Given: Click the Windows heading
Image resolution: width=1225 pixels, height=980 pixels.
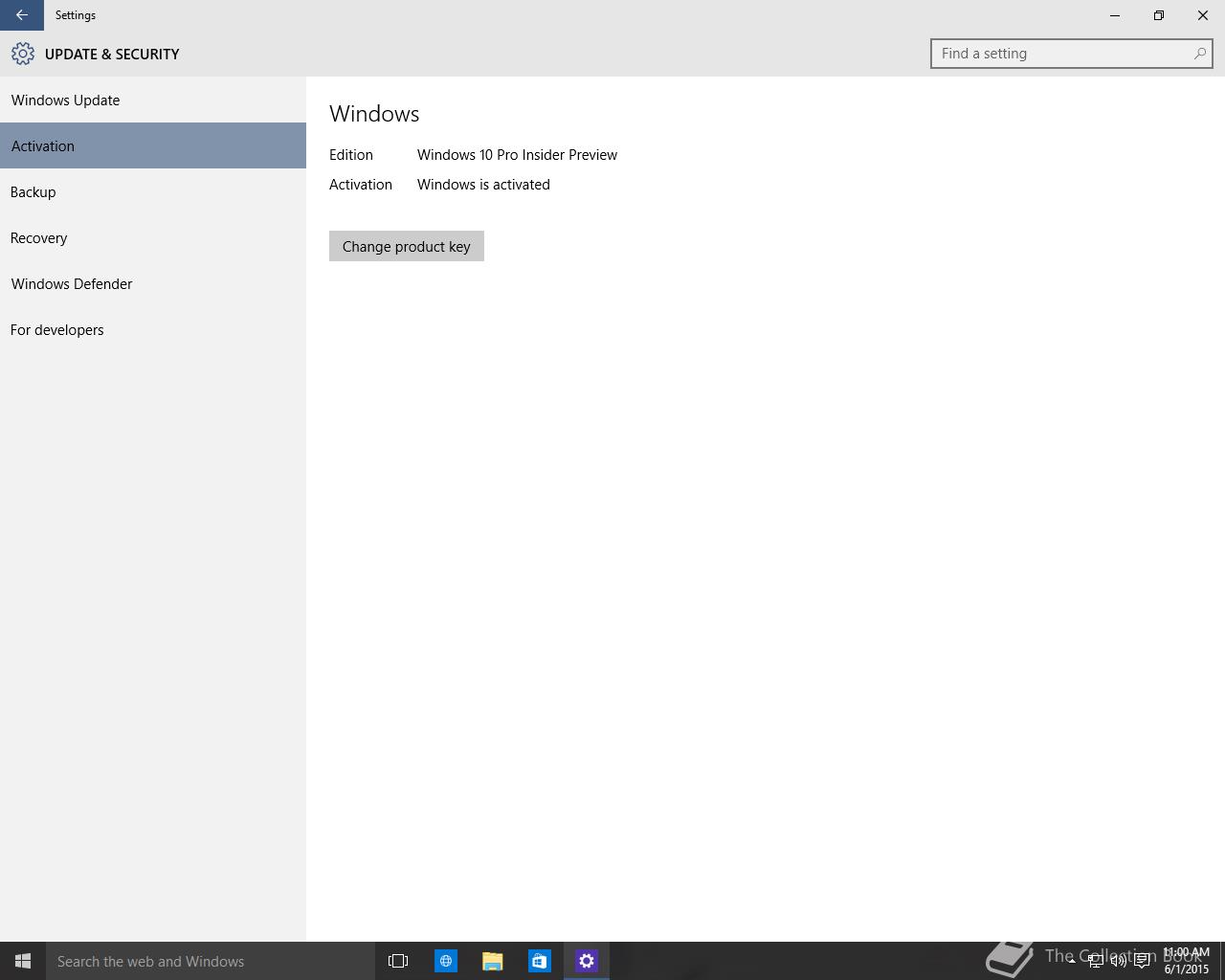Looking at the screenshot, I should point(374,114).
